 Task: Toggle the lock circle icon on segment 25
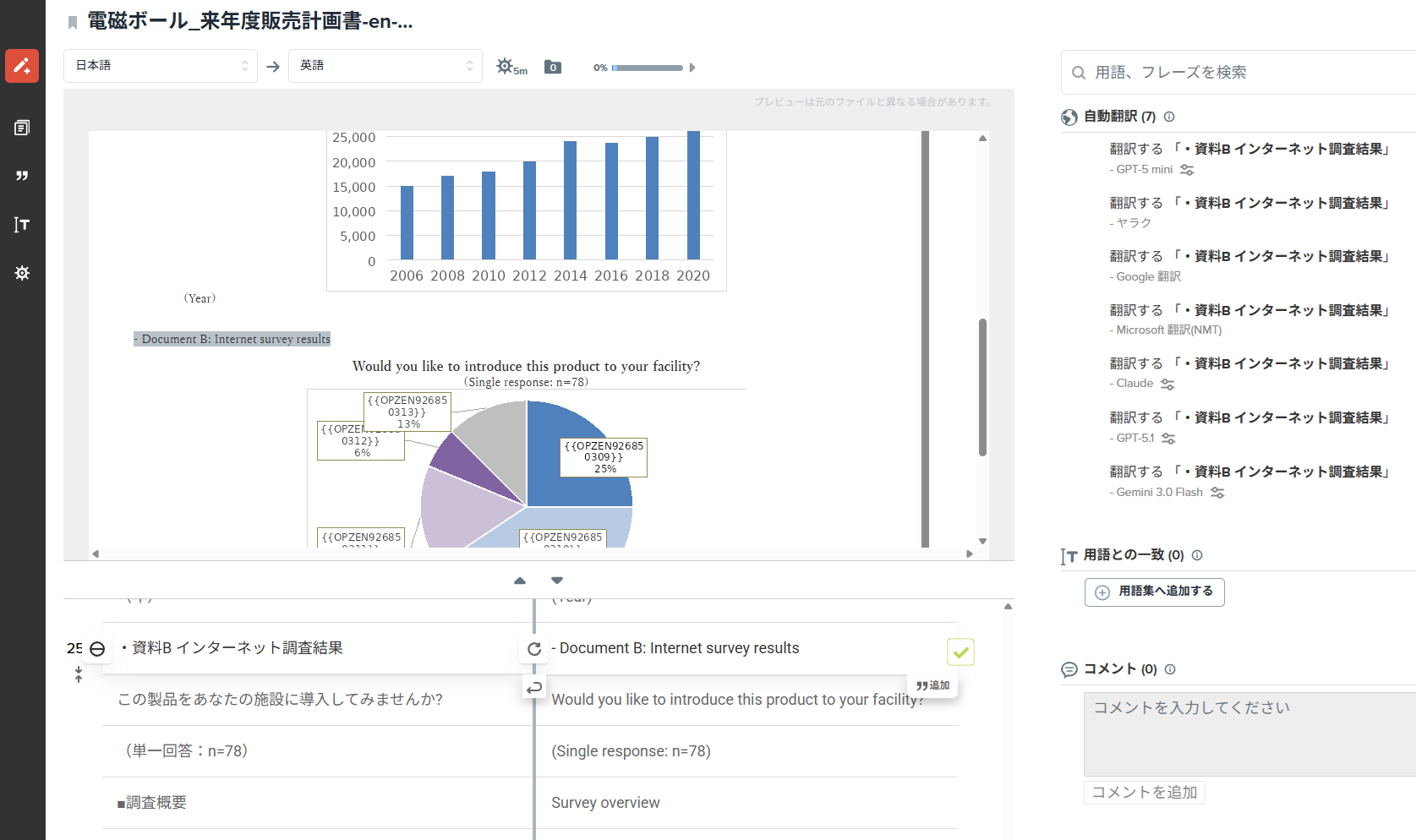tap(97, 649)
